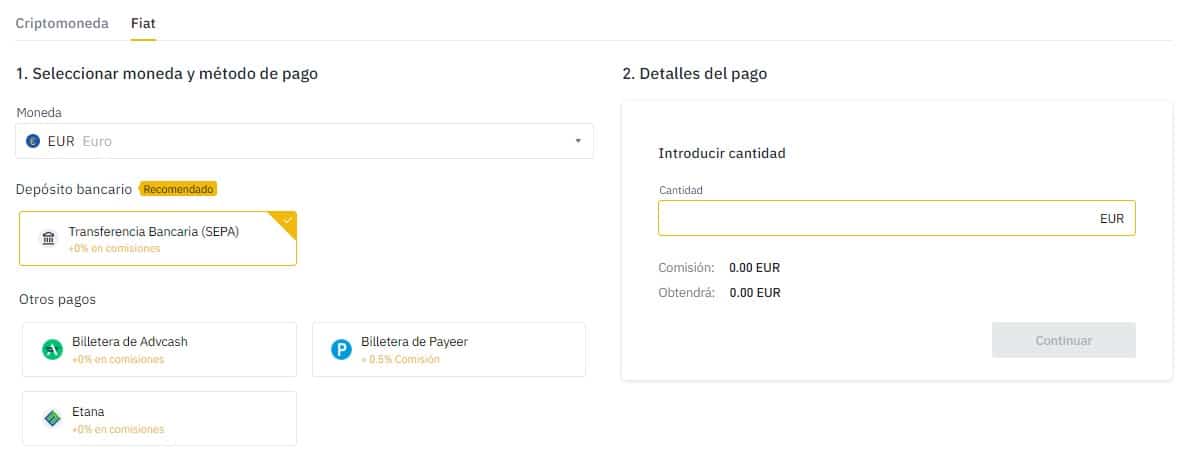Click the bank building icon for SEPA
This screenshot has height=461, width=1188.
[x=48, y=239]
